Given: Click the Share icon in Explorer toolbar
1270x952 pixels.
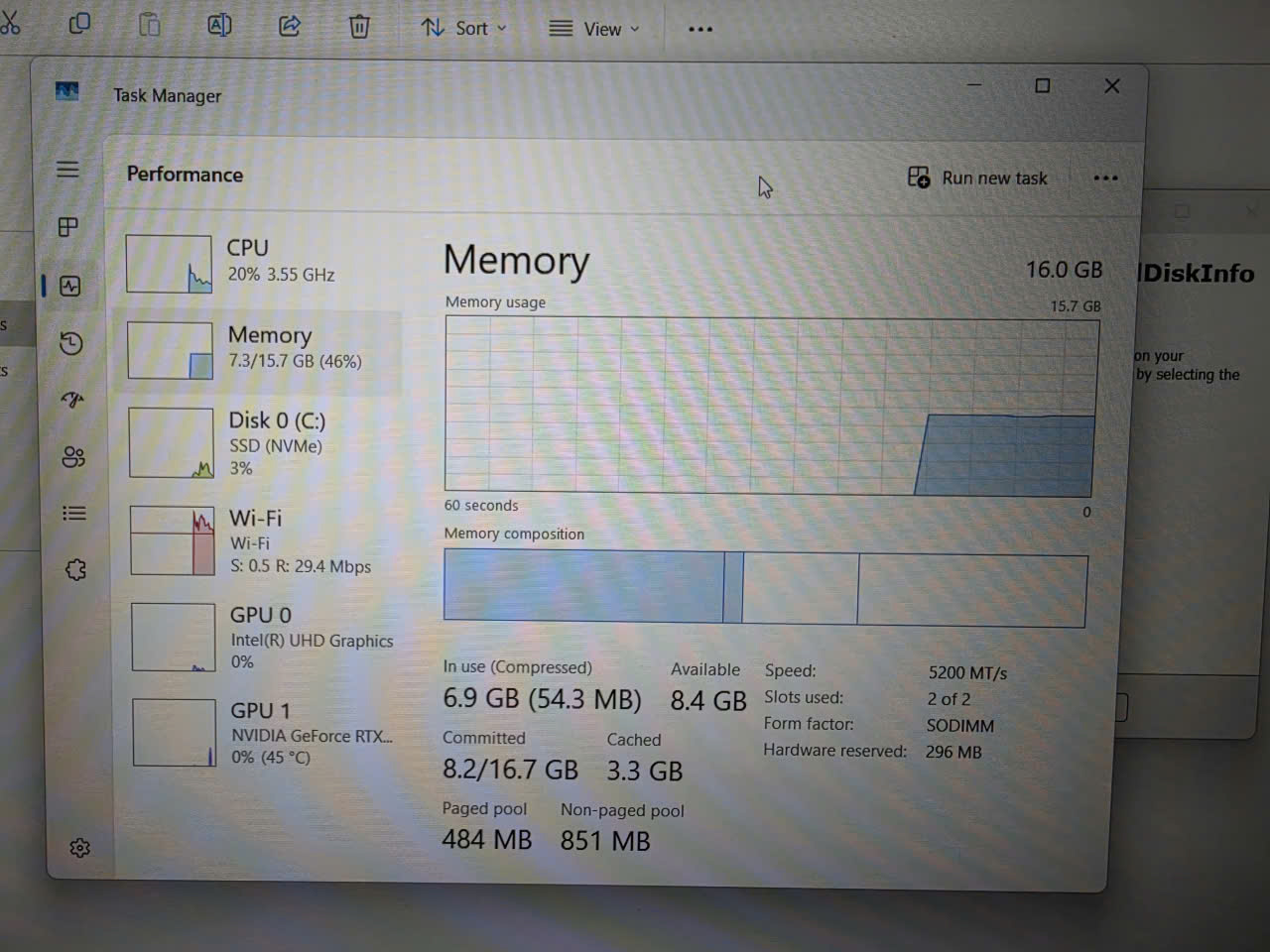Looking at the screenshot, I should [289, 26].
